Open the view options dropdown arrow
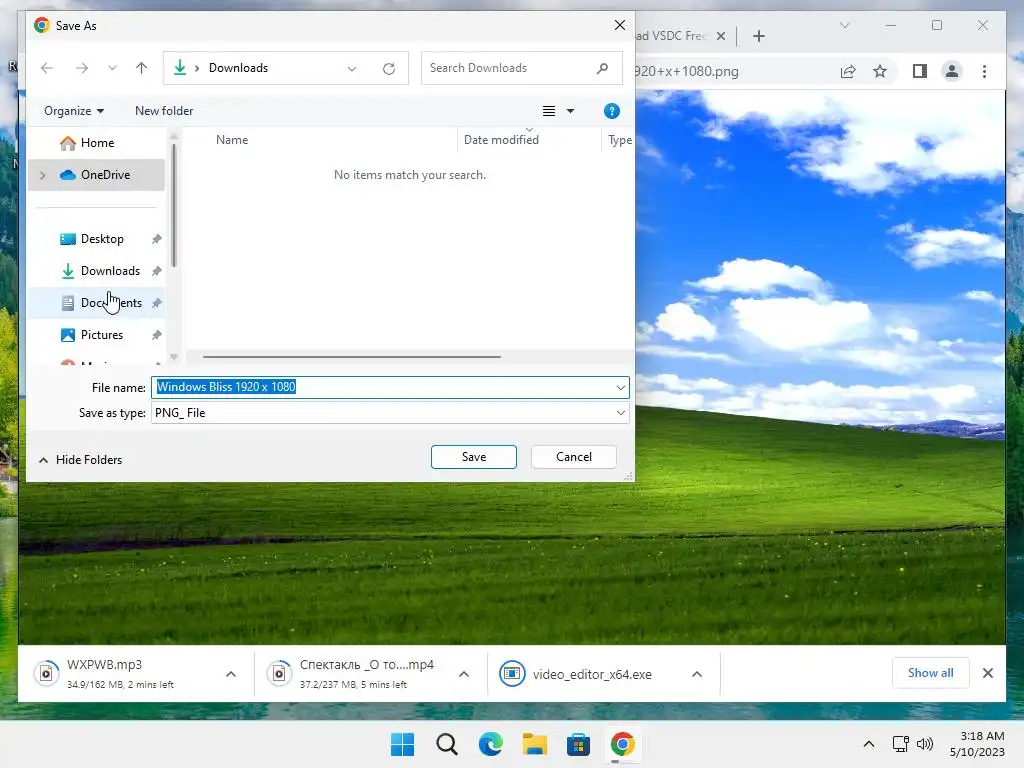This screenshot has height=768, width=1024. click(x=570, y=111)
